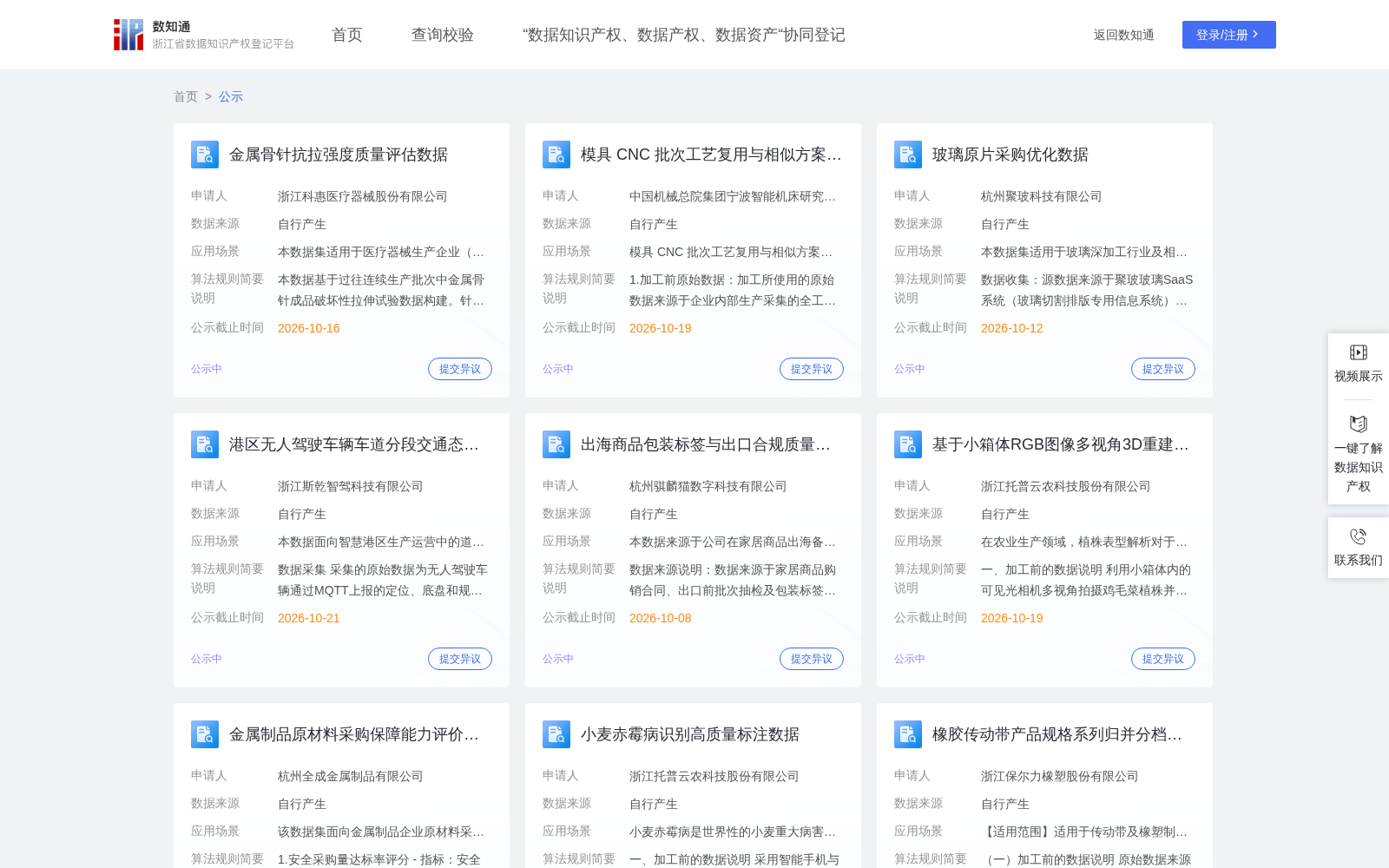Click applicant 杭州聚玻科技有限公司
Viewport: 1389px width, 868px height.
tap(1042, 196)
